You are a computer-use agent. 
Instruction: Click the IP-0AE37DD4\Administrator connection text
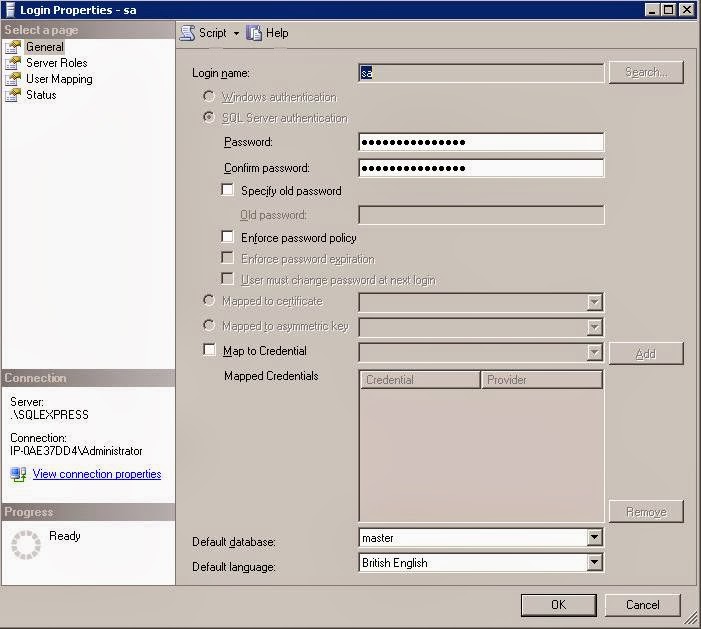point(76,451)
